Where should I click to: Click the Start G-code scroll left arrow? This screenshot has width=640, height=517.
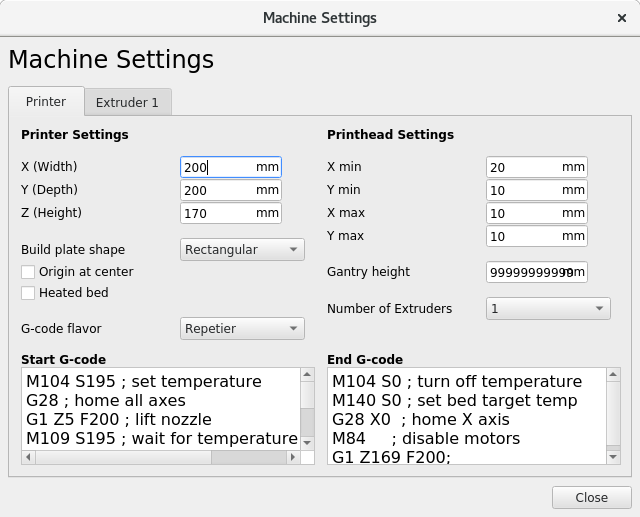pyautogui.click(x=28, y=457)
